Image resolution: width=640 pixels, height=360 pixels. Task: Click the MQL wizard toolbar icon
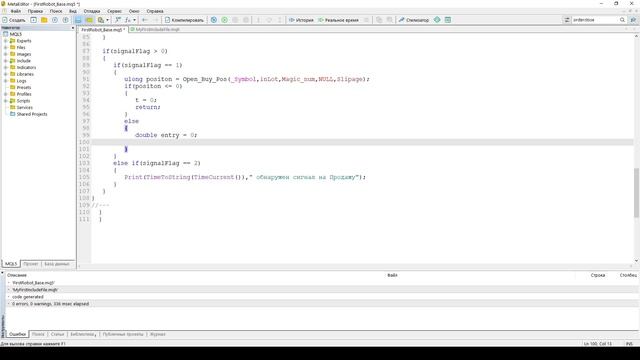[x=118, y=20]
